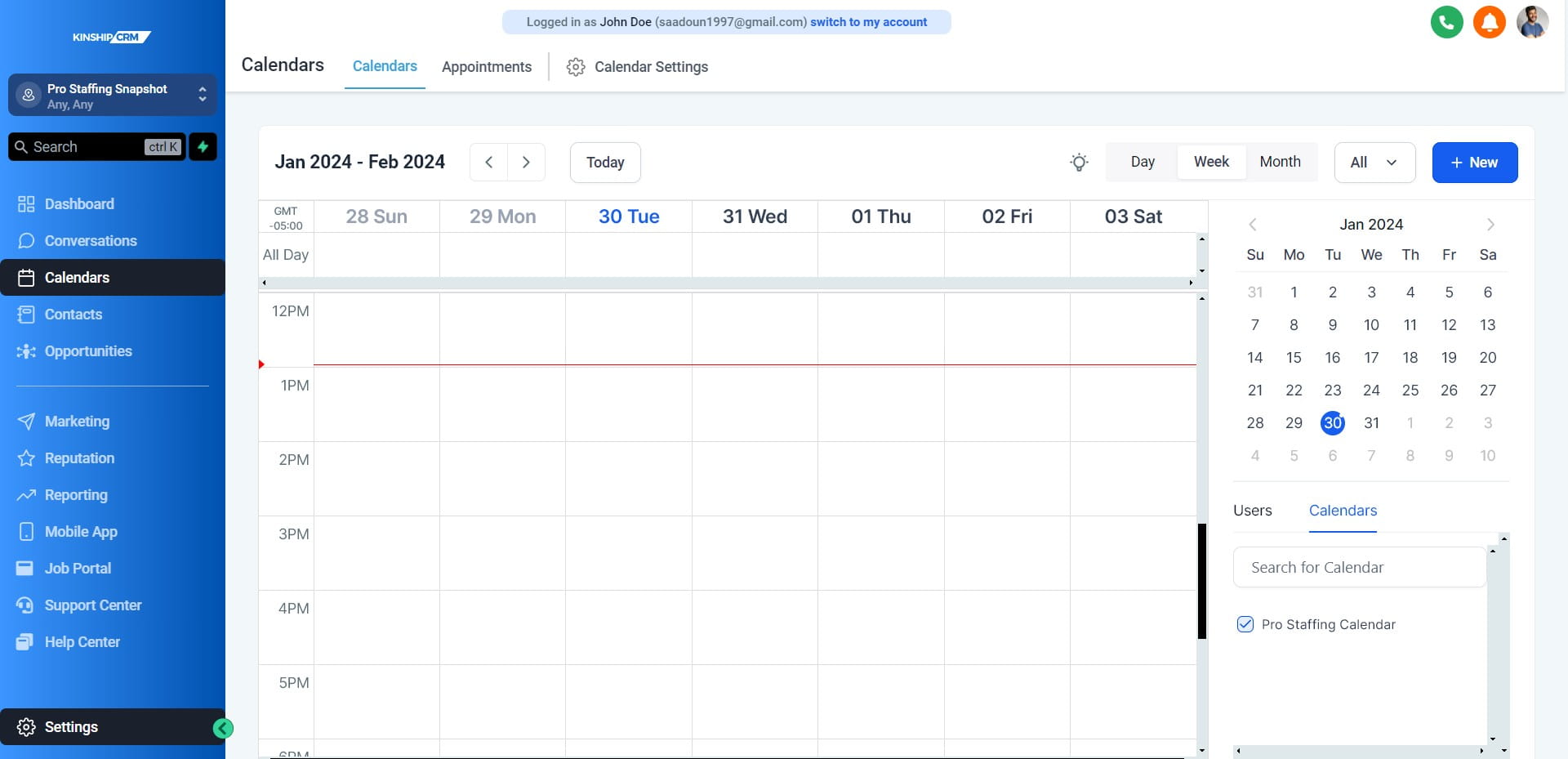Open the Support Center
Viewport: 1568px width, 759px height.
pyautogui.click(x=92, y=605)
